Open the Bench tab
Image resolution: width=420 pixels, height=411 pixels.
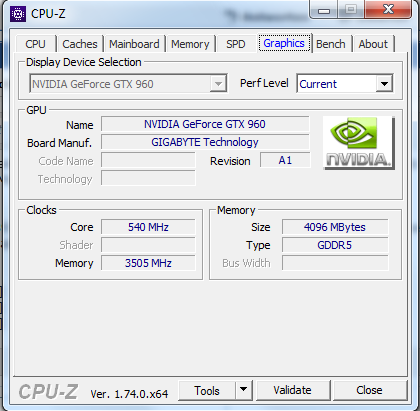pyautogui.click(x=331, y=44)
